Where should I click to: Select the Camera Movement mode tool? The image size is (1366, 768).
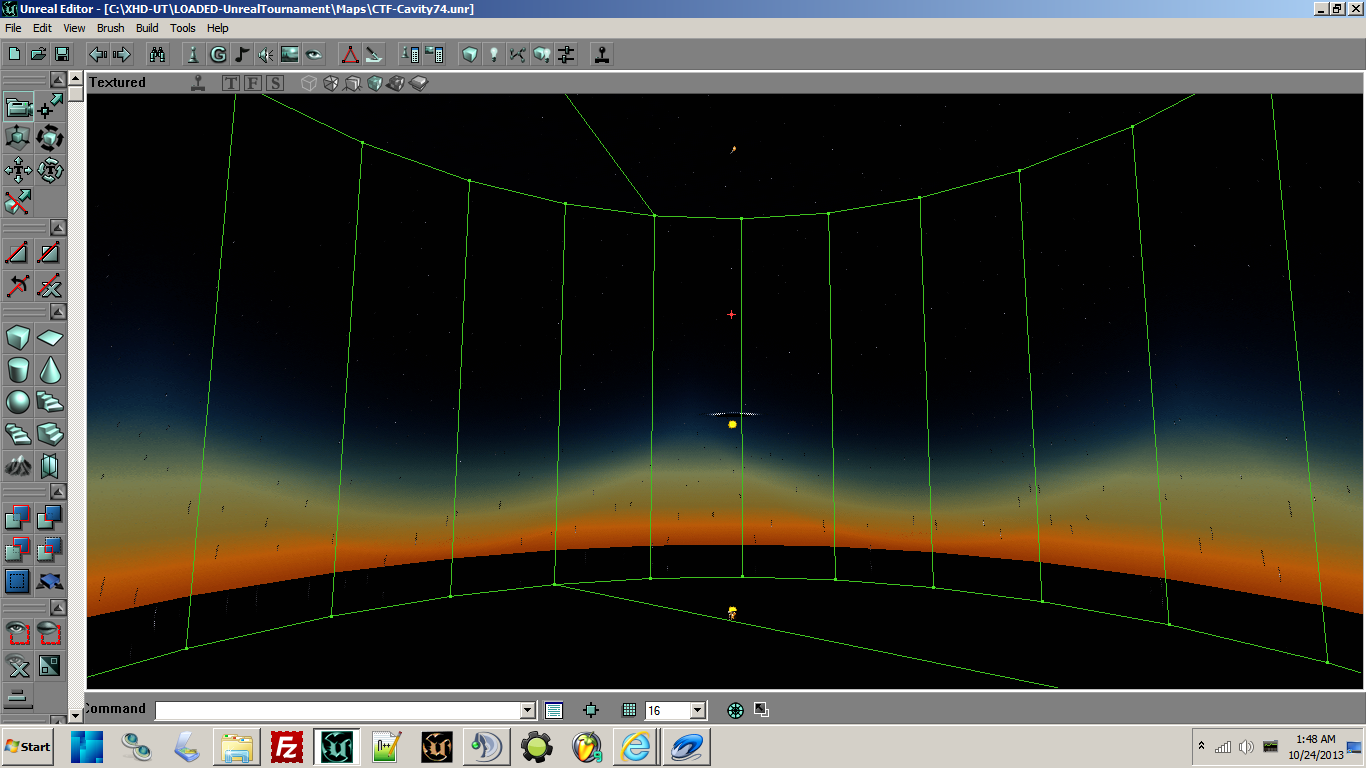18,107
